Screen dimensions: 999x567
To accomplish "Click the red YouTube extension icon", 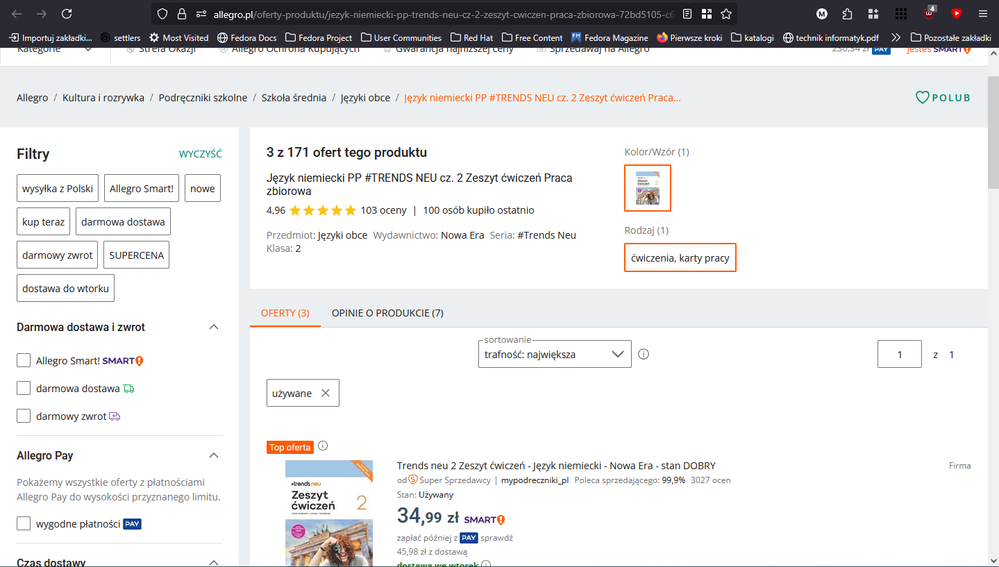I will tap(956, 14).
